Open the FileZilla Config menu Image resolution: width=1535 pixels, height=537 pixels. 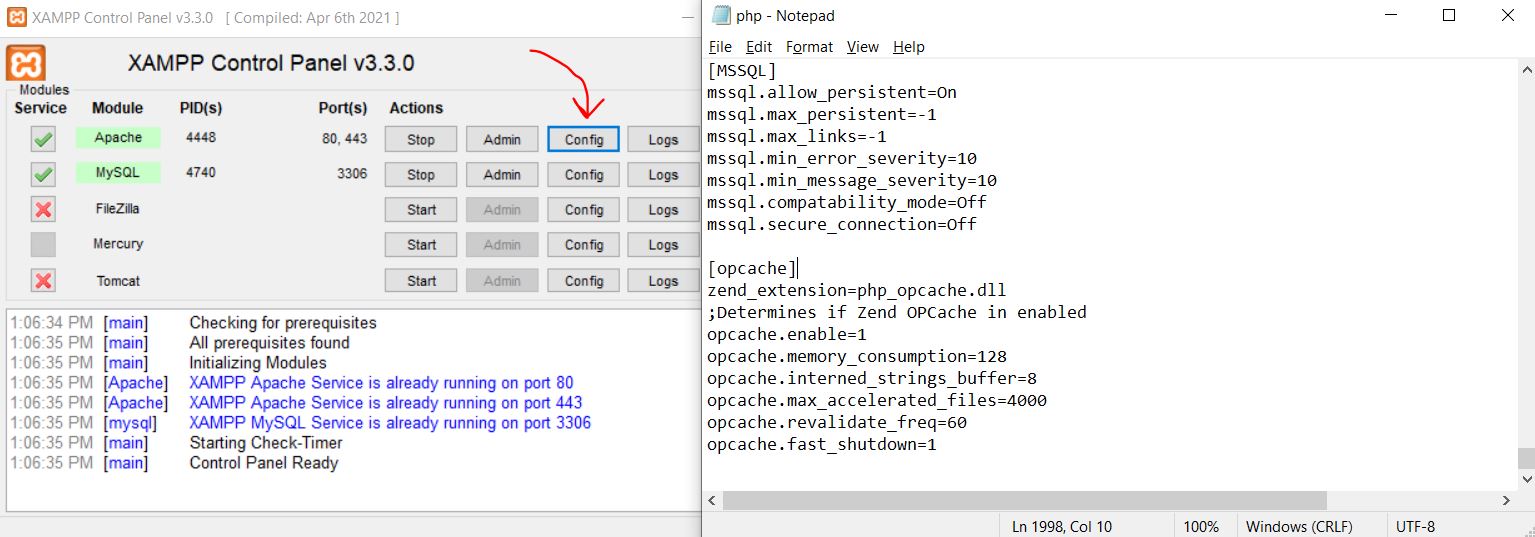[584, 210]
